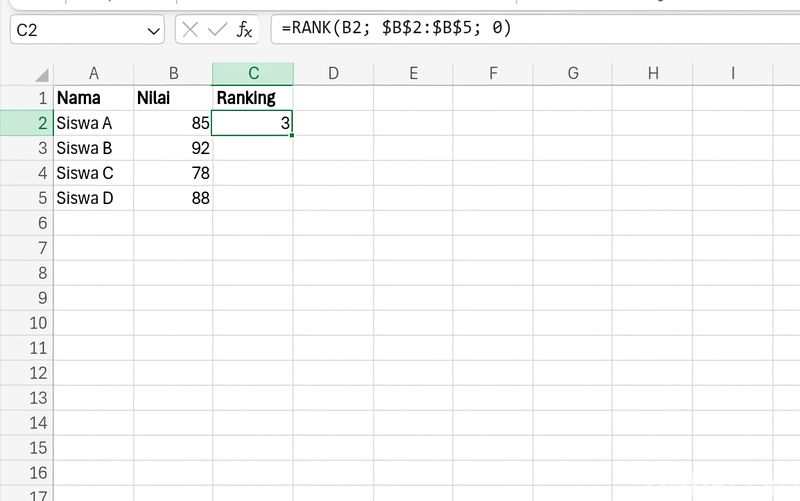Click the fill handle of cell C2
The height and width of the screenshot is (501, 800).
[x=292, y=135]
